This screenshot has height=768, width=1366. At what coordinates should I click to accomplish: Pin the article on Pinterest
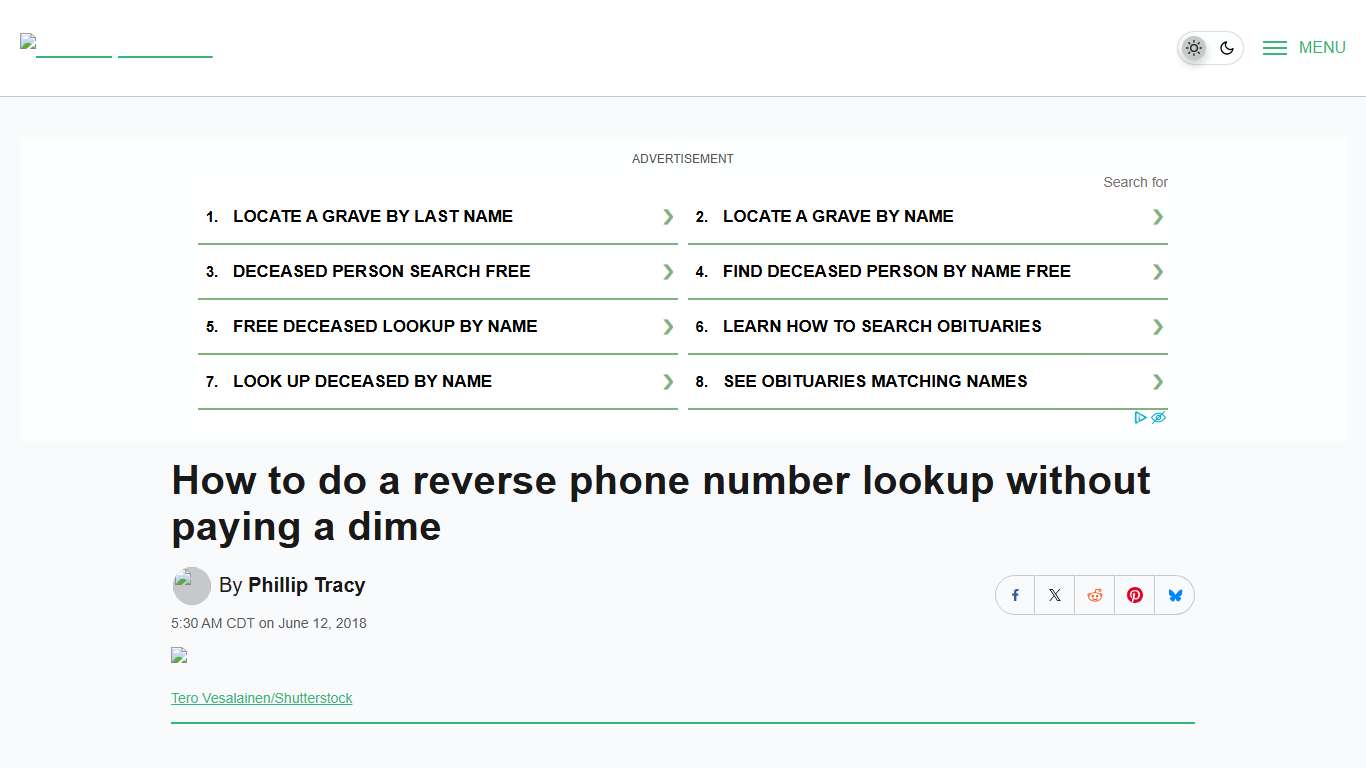[x=1134, y=595]
